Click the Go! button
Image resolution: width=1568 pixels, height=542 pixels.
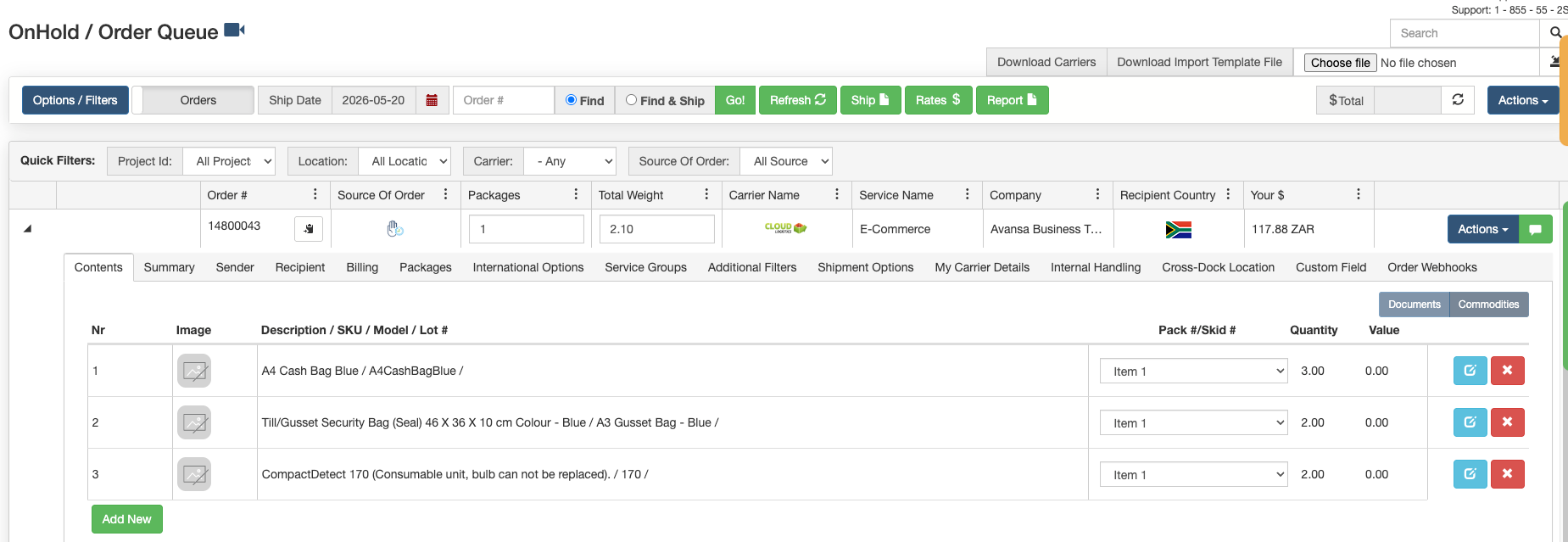735,100
